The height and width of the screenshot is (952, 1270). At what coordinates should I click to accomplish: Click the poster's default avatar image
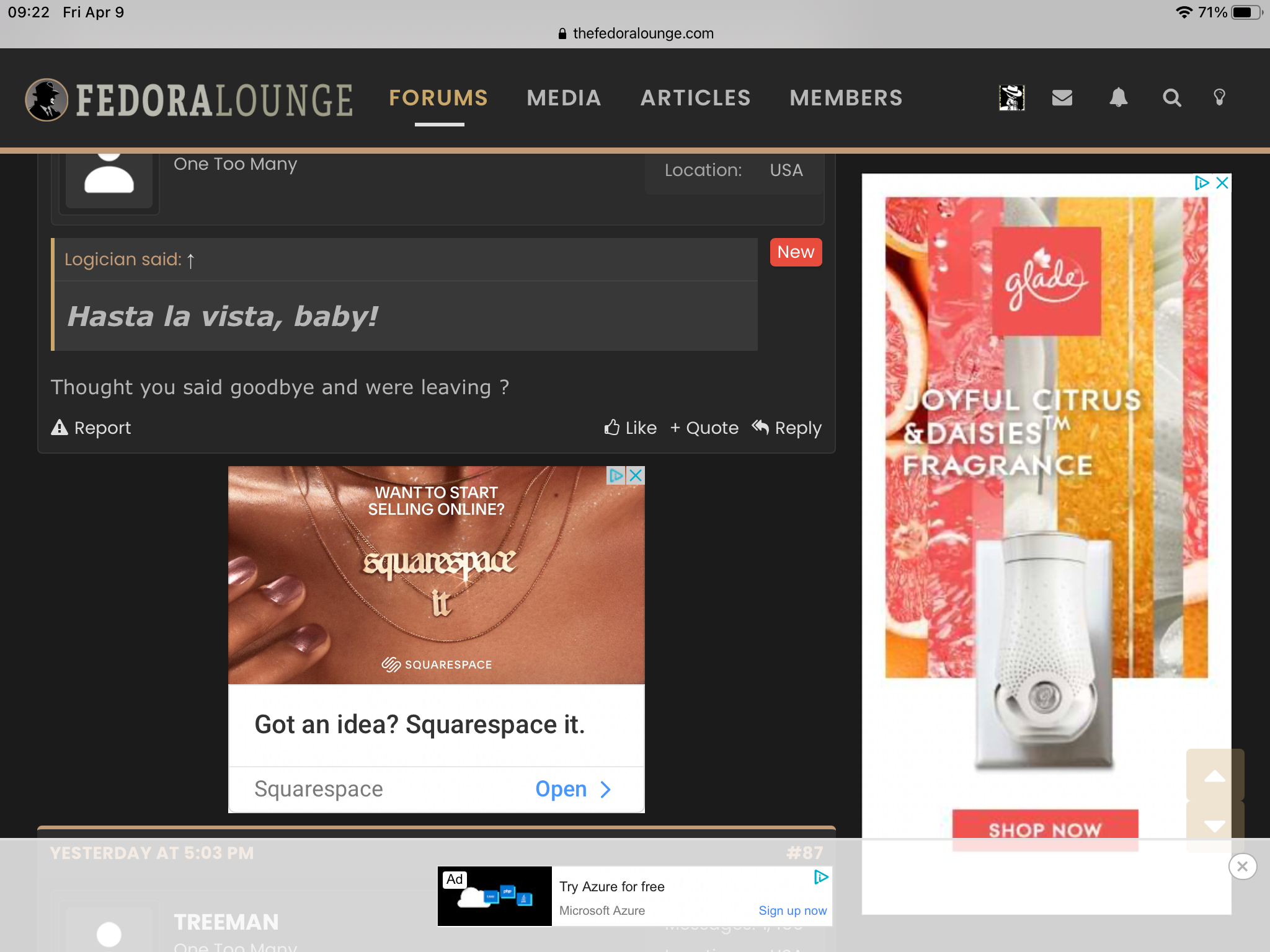(x=109, y=180)
